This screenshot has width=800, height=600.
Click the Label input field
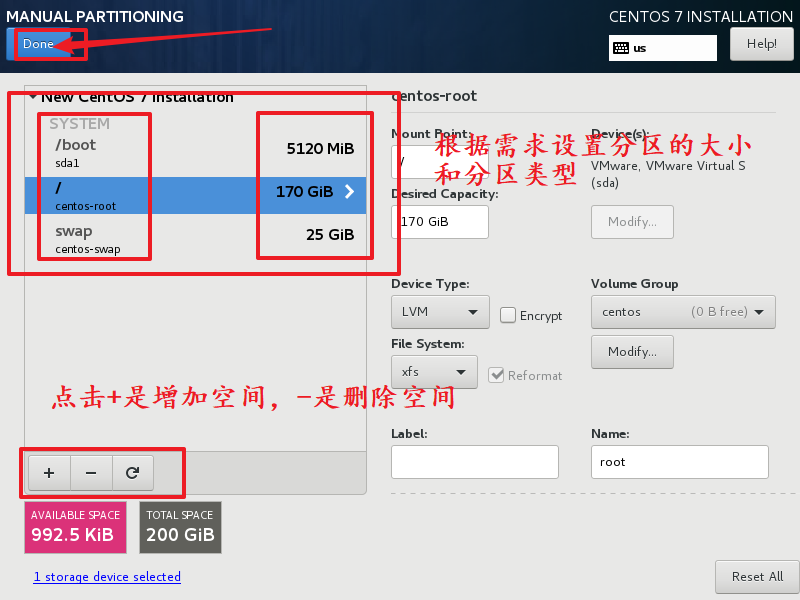pos(474,462)
